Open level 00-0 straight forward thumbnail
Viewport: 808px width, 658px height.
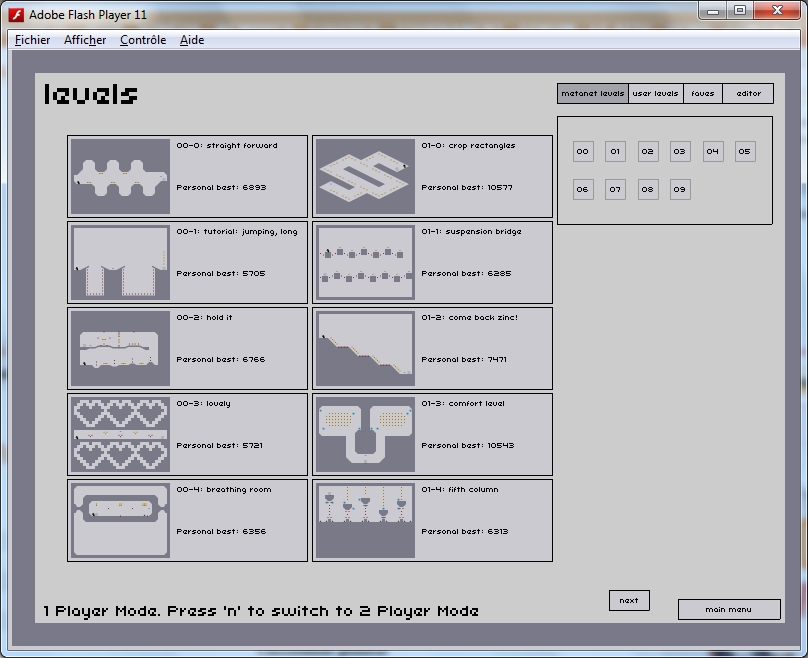pyautogui.click(x=120, y=176)
